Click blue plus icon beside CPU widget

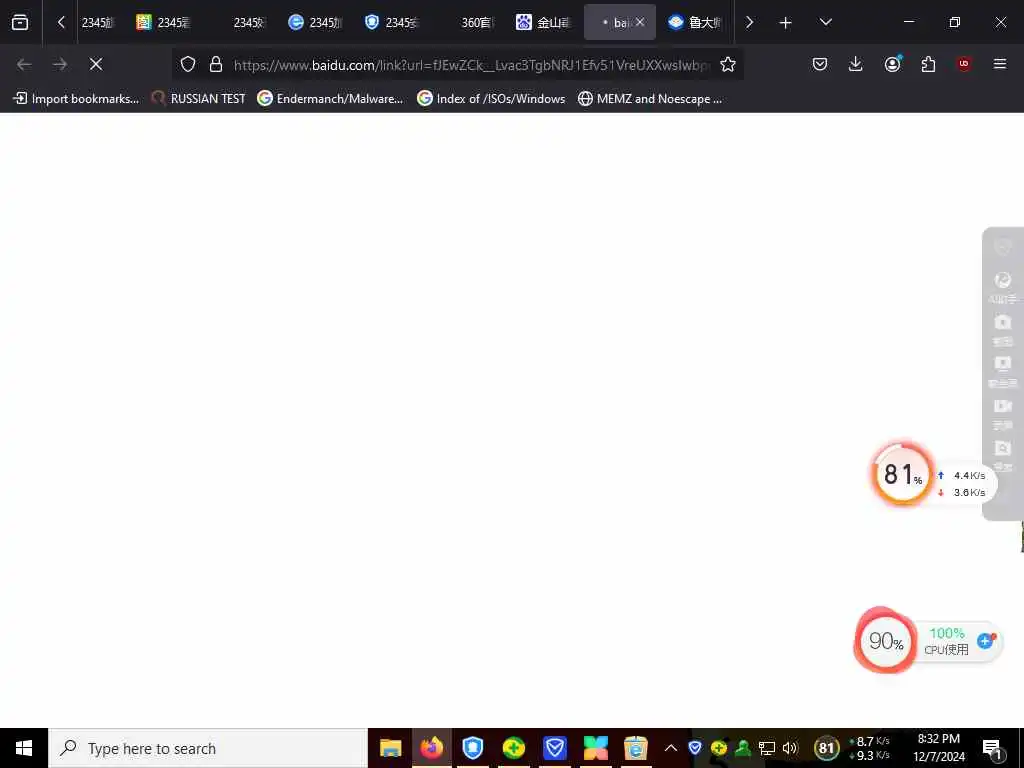[986, 641]
